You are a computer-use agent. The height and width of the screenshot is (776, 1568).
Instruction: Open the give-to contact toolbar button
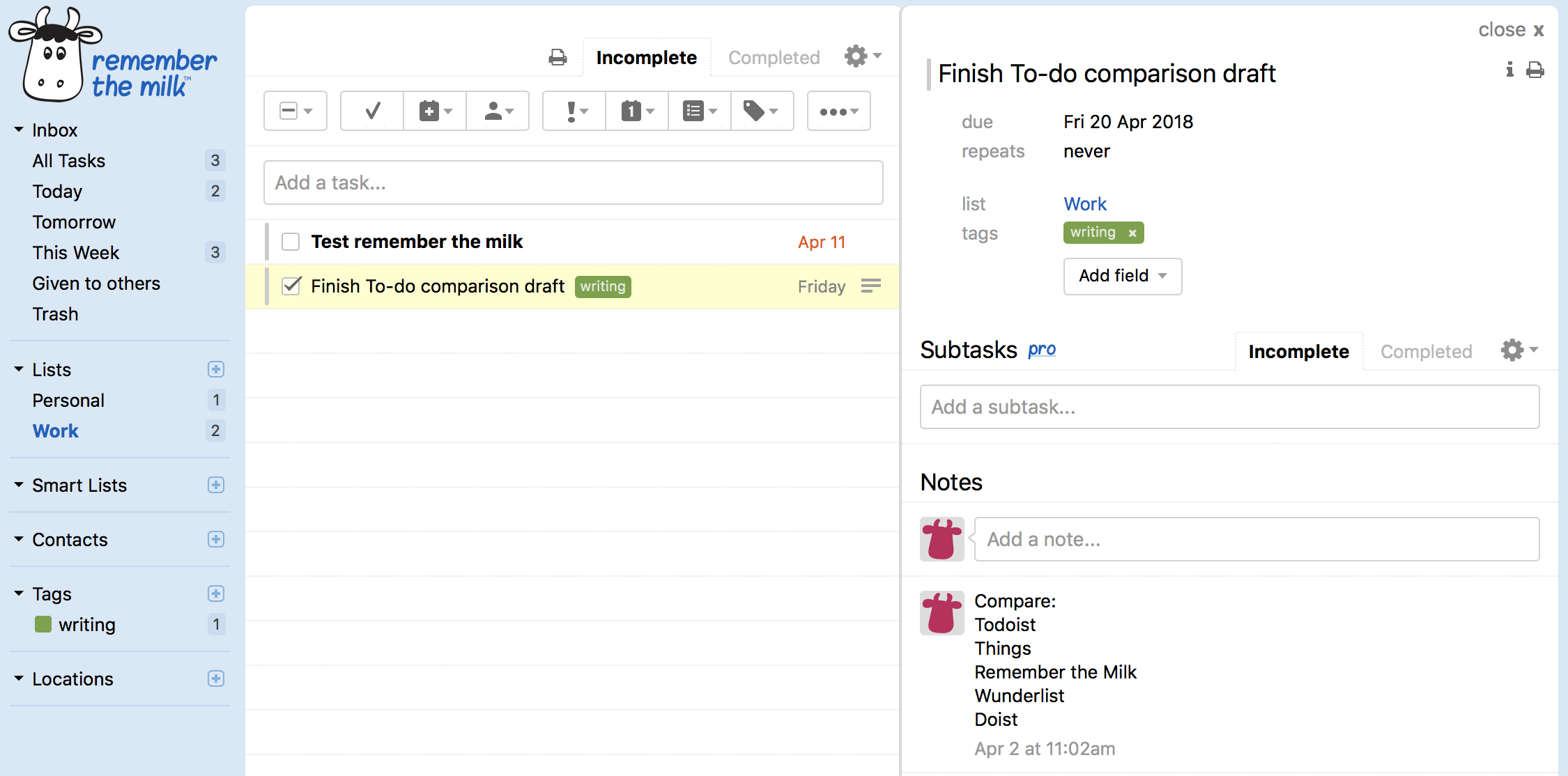[498, 111]
